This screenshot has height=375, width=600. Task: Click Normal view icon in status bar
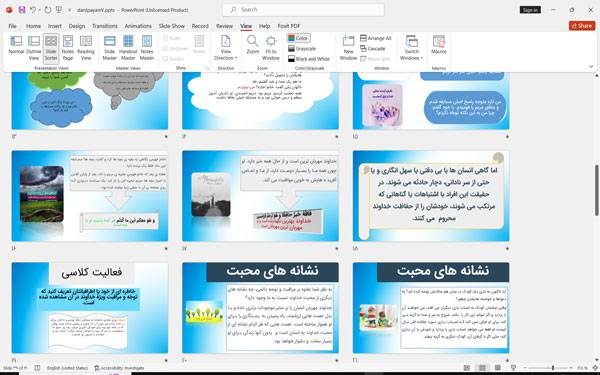[x=467, y=368]
